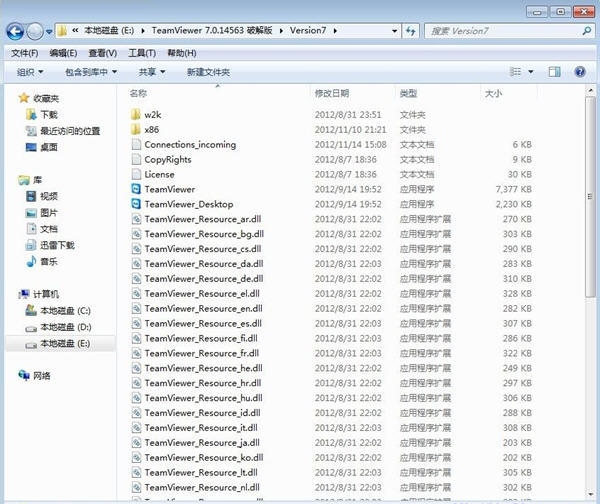Select the TeamViewer_Resource_el.dll file icon
The width and height of the screenshot is (600, 504).
[x=136, y=294]
